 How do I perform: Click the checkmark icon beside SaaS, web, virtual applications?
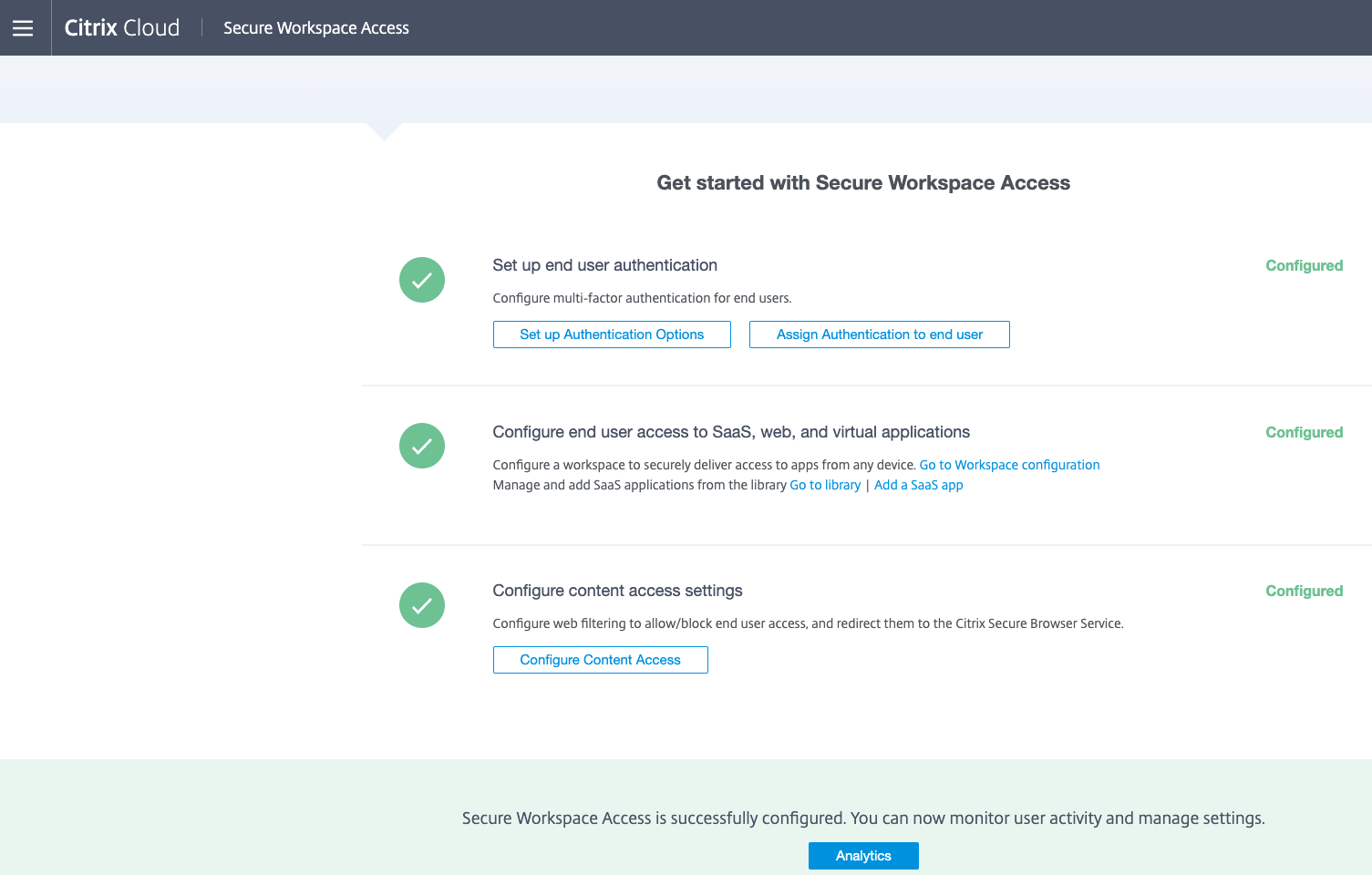click(x=422, y=446)
